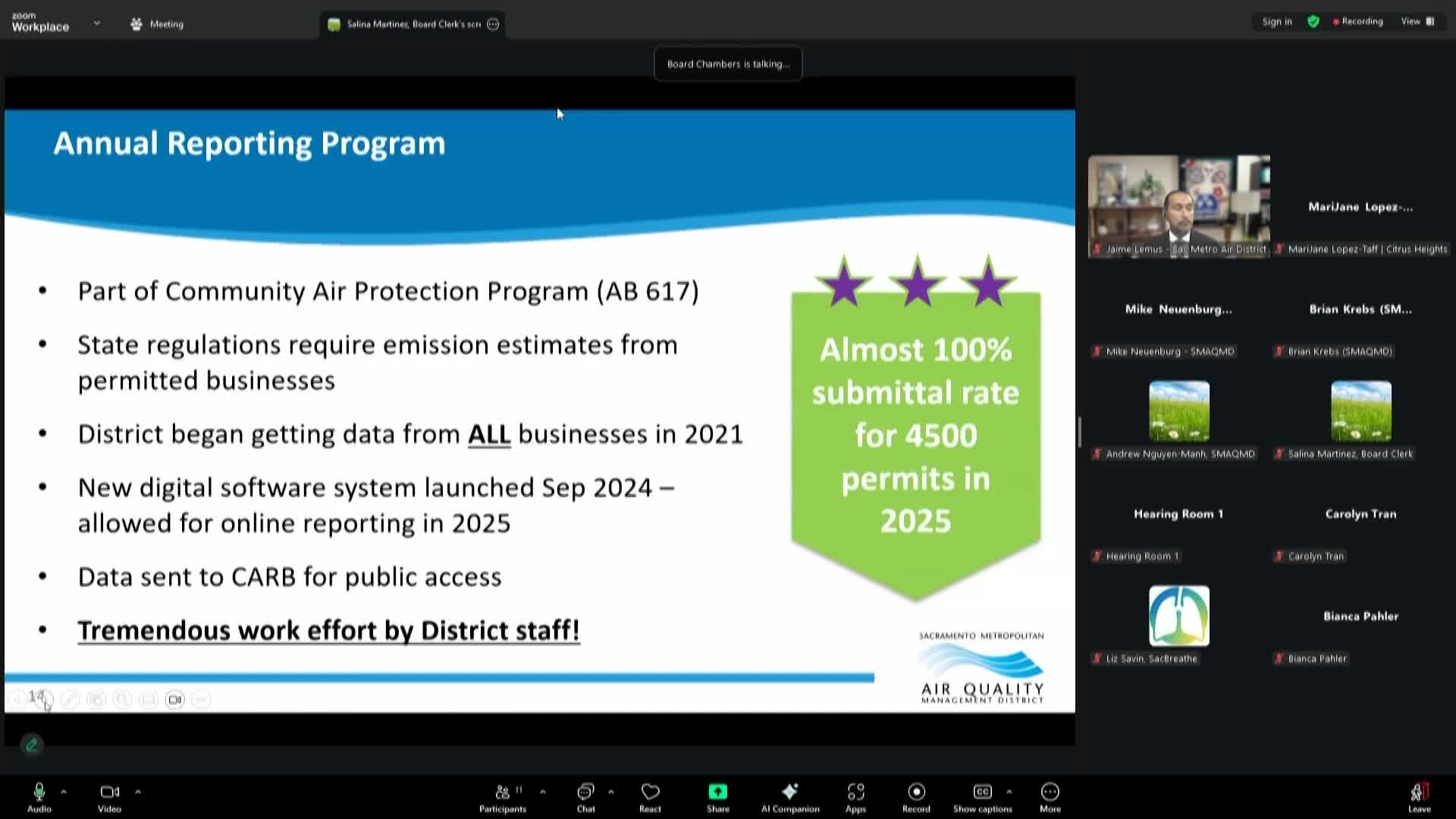
Task: Expand the Audio options chevron
Action: coord(63,791)
